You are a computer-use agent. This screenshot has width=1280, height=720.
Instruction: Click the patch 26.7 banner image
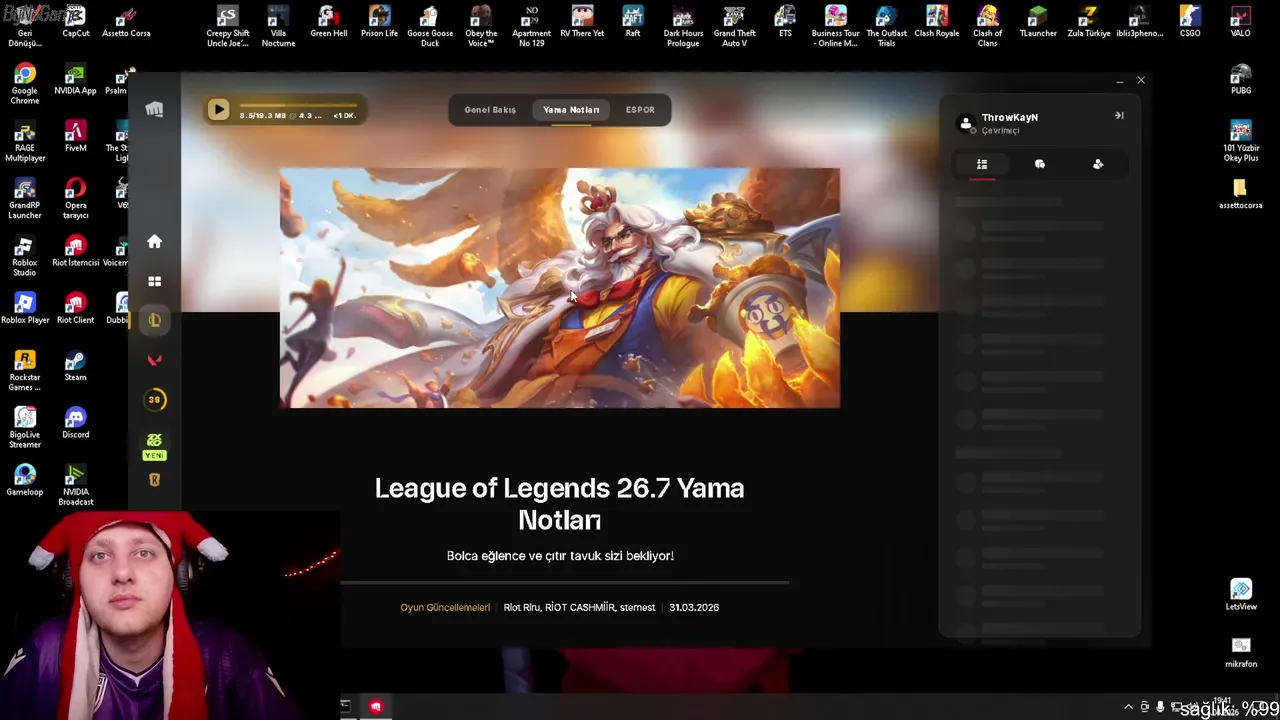coord(560,288)
